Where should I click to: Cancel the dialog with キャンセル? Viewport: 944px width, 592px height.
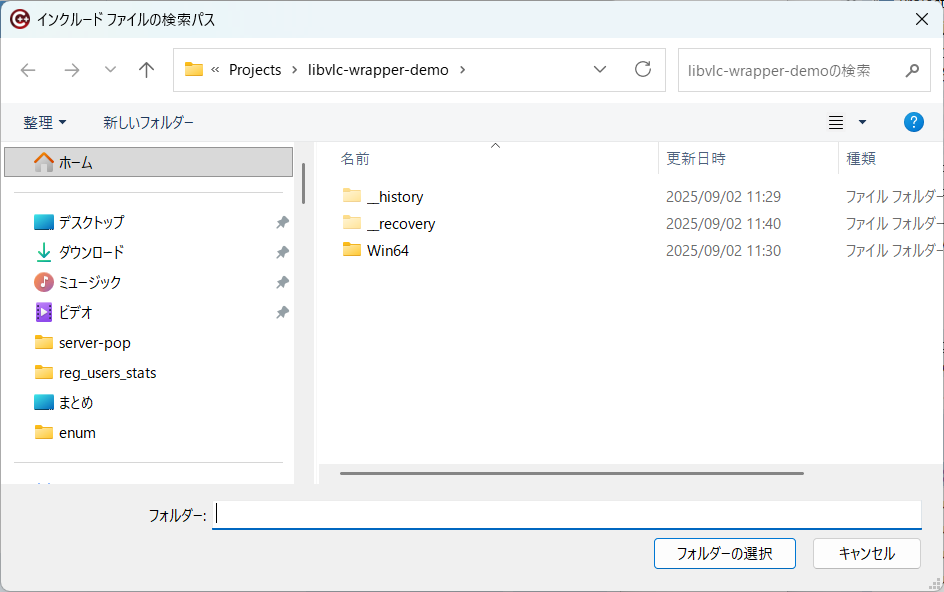[x=866, y=553]
